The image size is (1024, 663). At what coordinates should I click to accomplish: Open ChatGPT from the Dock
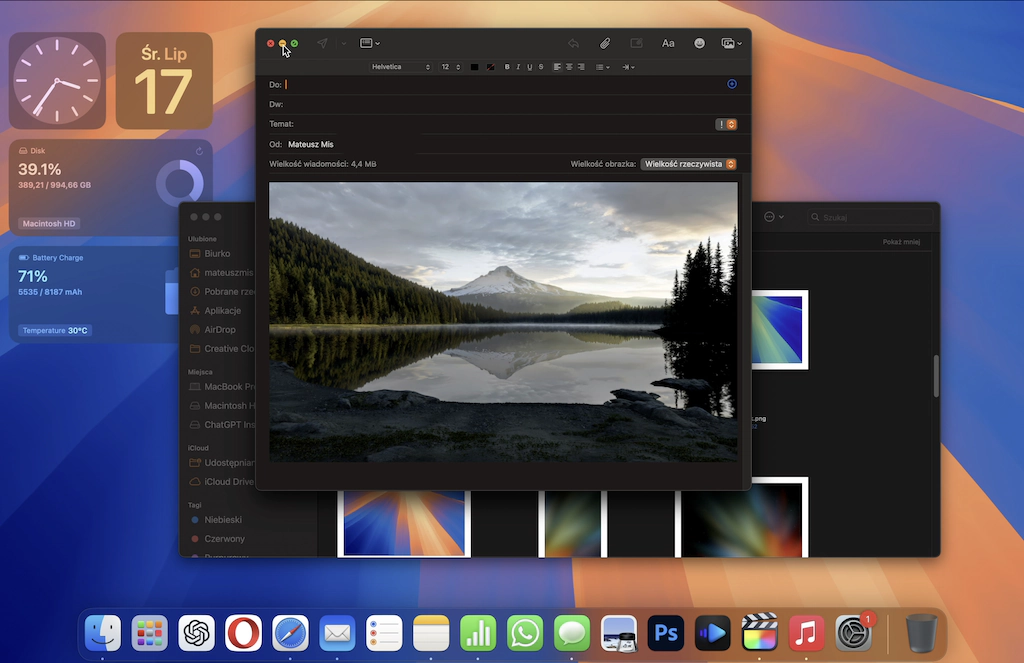click(197, 633)
